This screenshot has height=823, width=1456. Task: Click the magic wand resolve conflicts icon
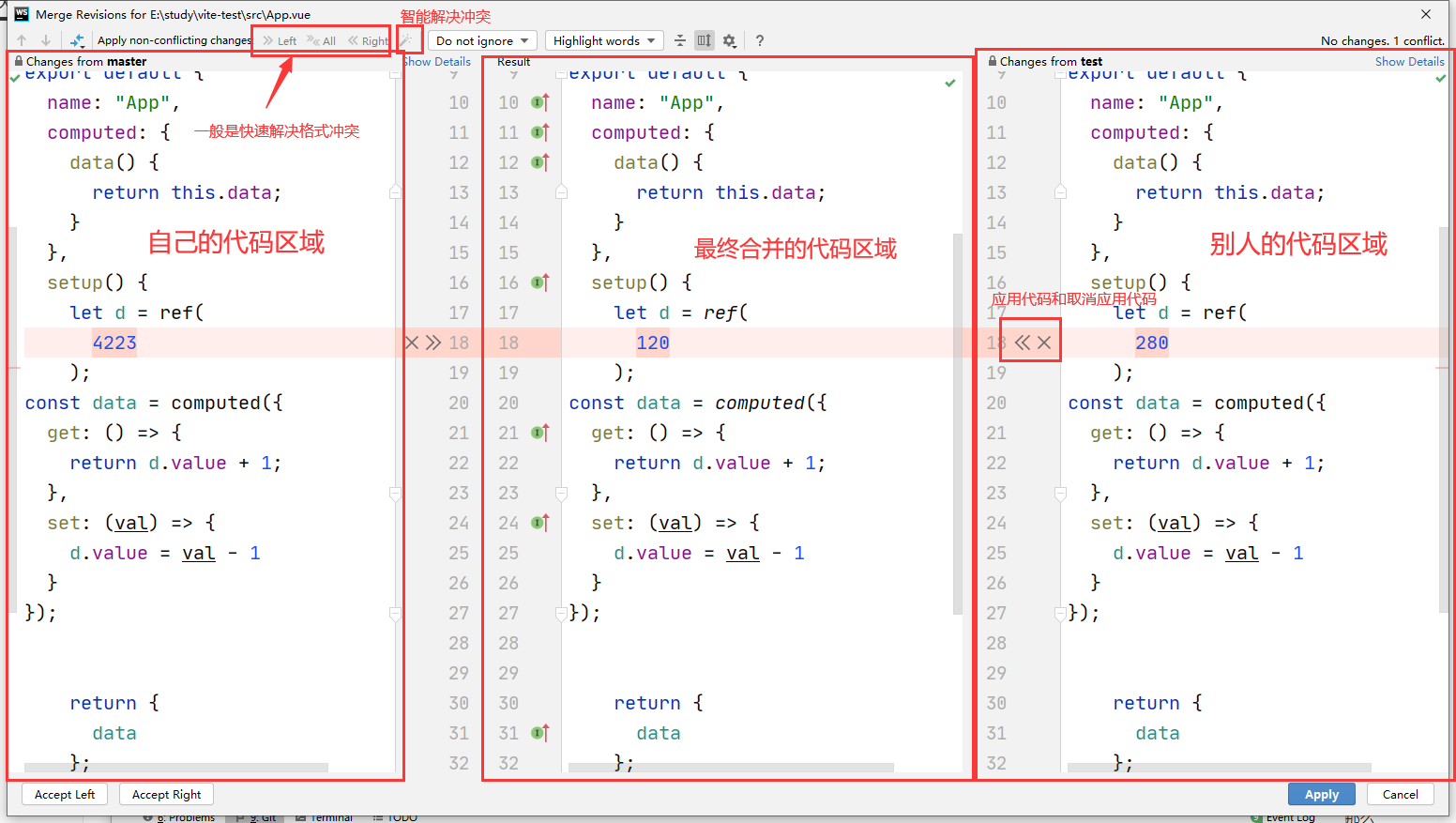click(405, 40)
